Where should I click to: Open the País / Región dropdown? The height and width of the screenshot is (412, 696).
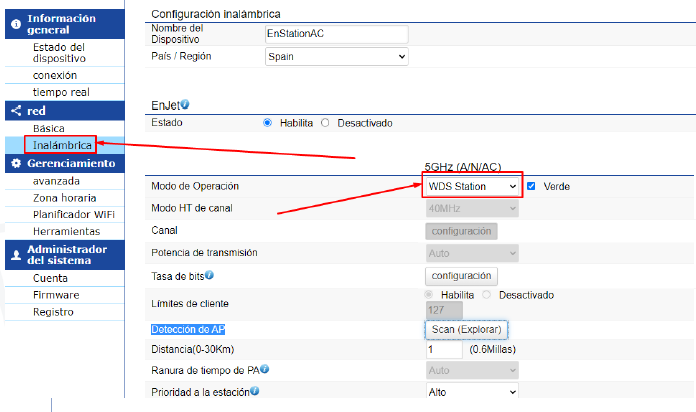coord(336,57)
